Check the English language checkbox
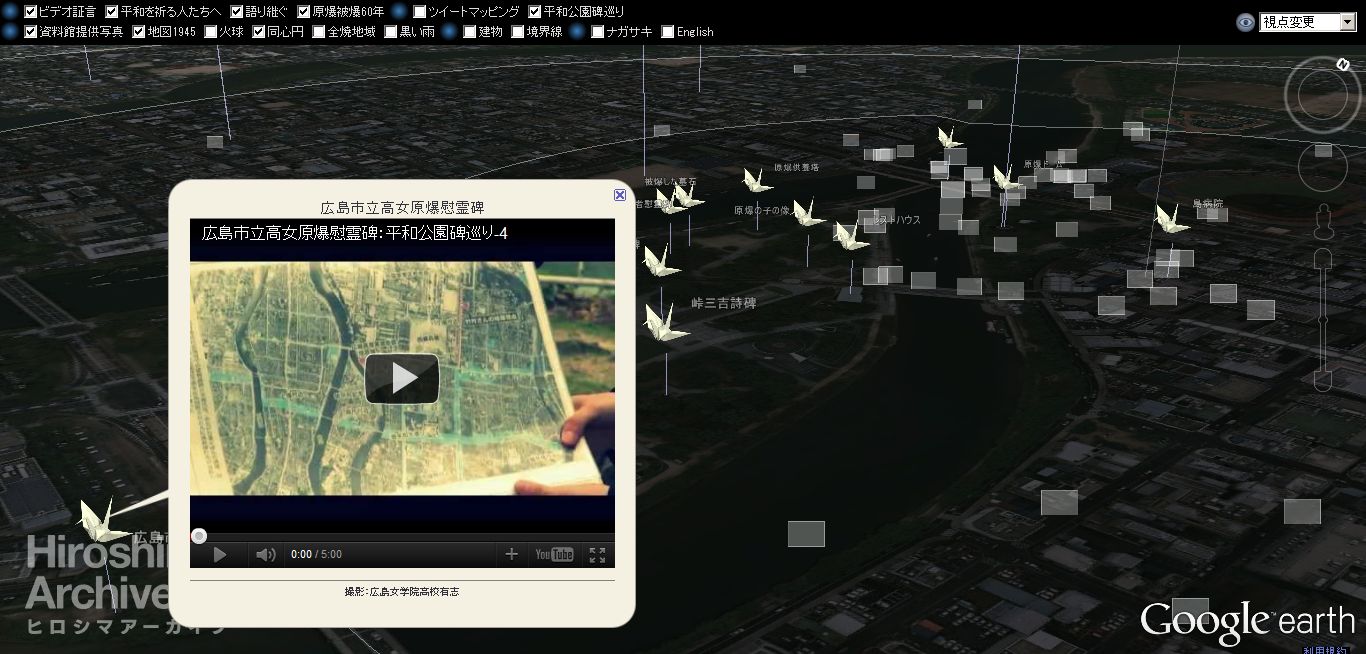This screenshot has height=654, width=1366. (x=668, y=31)
